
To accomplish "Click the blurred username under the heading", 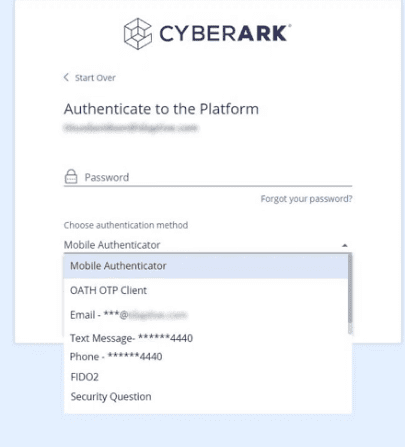I will pos(131,127).
